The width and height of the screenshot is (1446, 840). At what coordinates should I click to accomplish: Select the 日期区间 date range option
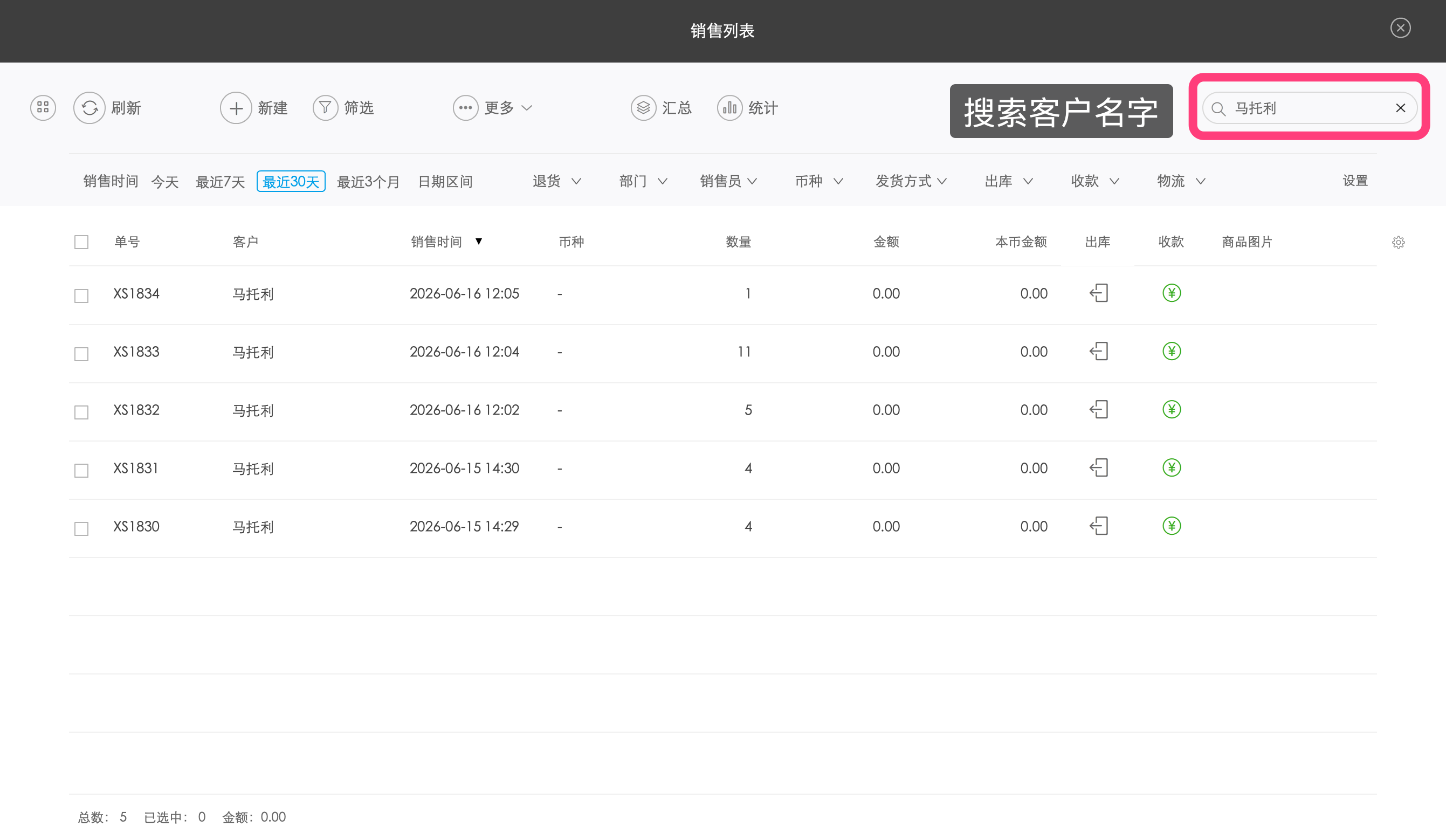pos(445,182)
